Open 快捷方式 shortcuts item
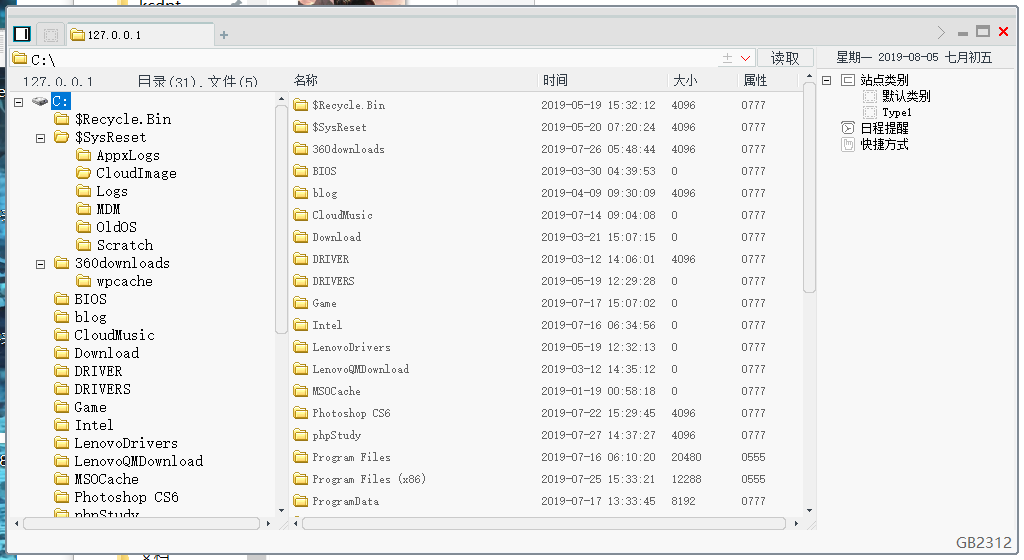Image resolution: width=1024 pixels, height=560 pixels. click(884, 145)
